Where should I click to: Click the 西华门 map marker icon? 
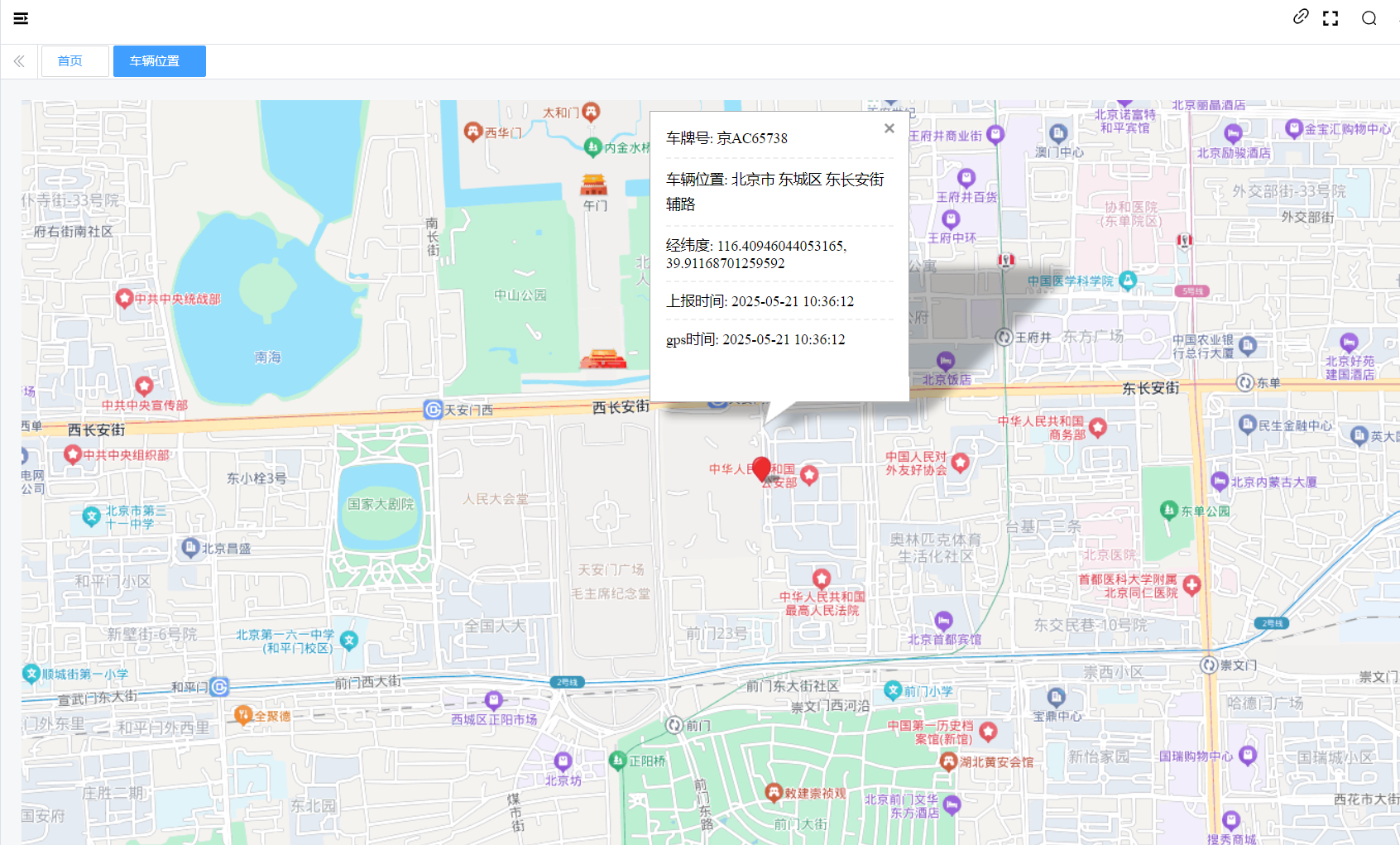tap(473, 132)
